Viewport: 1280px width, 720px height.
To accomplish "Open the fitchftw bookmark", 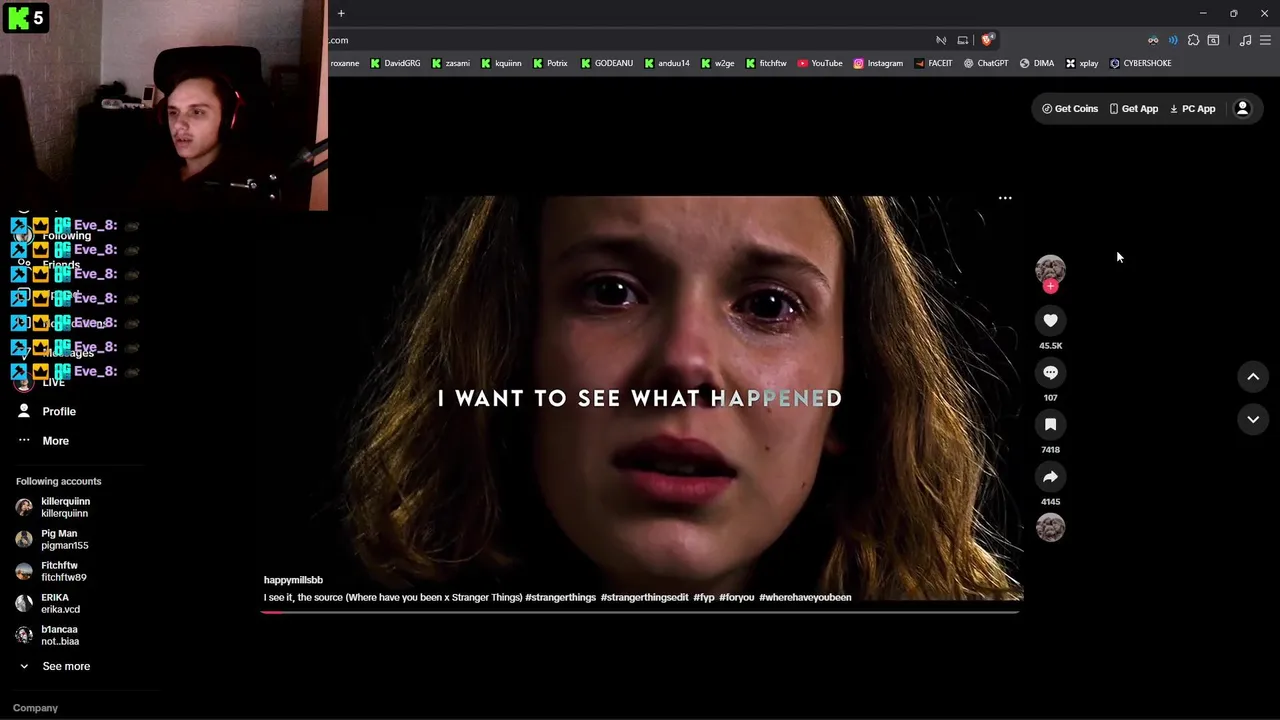I will 766,63.
